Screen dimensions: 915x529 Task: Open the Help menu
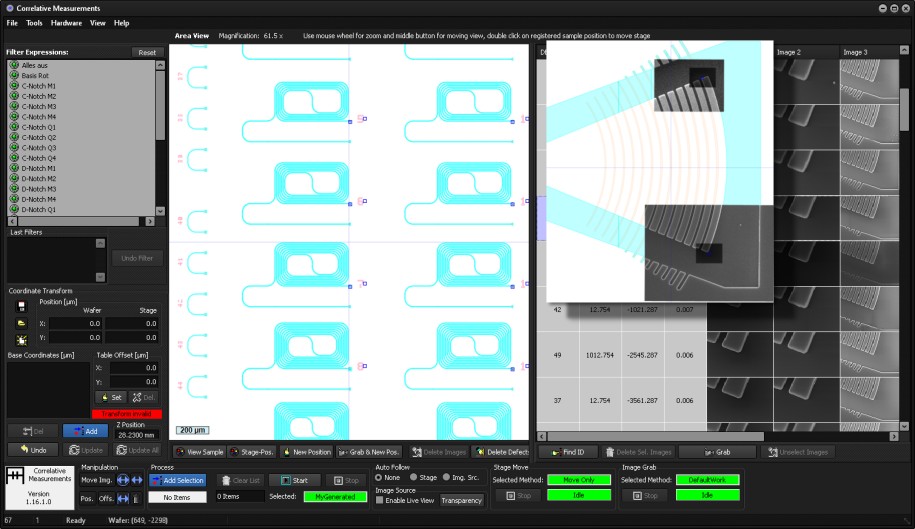[x=121, y=23]
